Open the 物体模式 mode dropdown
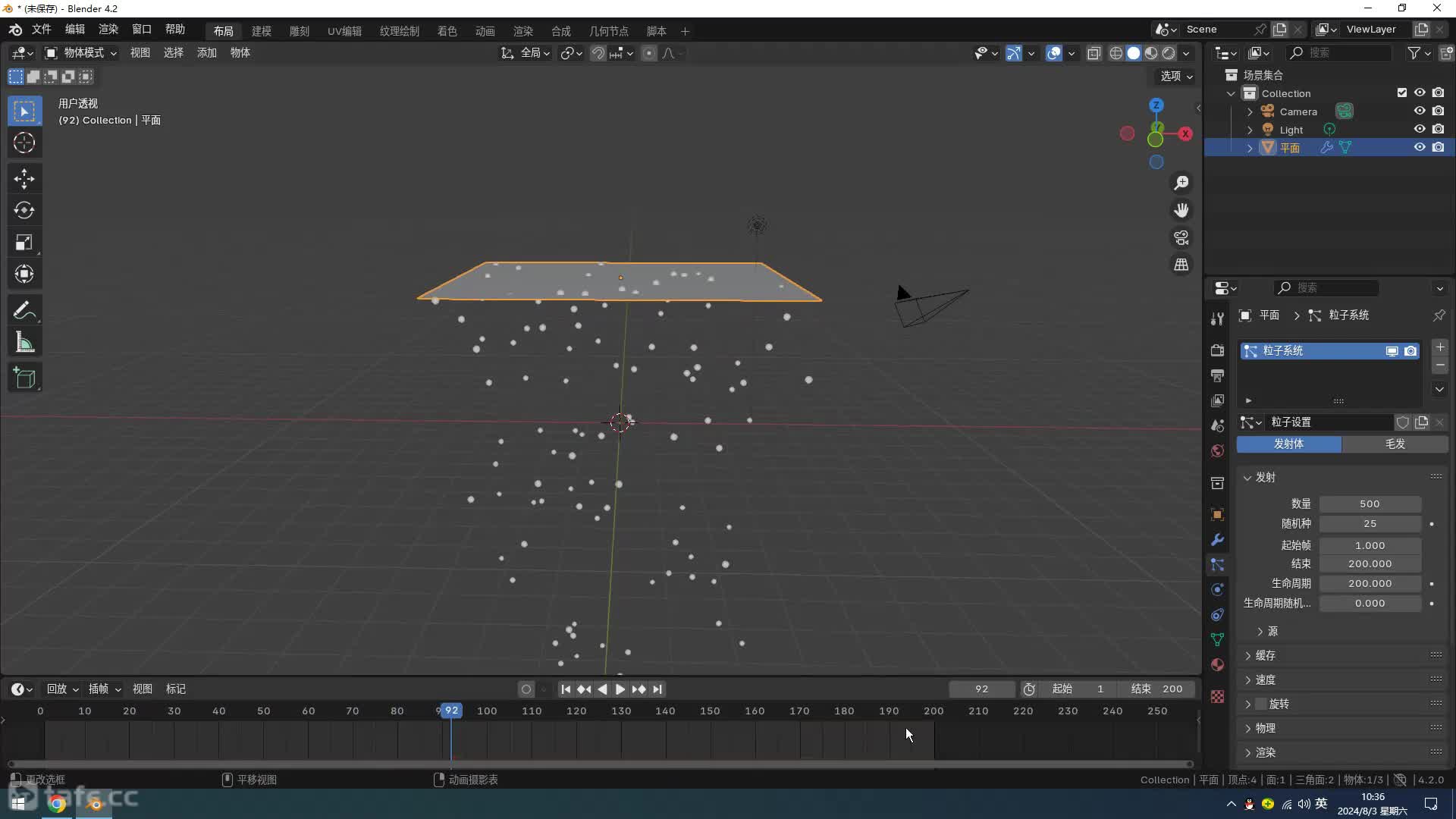This screenshot has width=1456, height=819. [x=81, y=52]
